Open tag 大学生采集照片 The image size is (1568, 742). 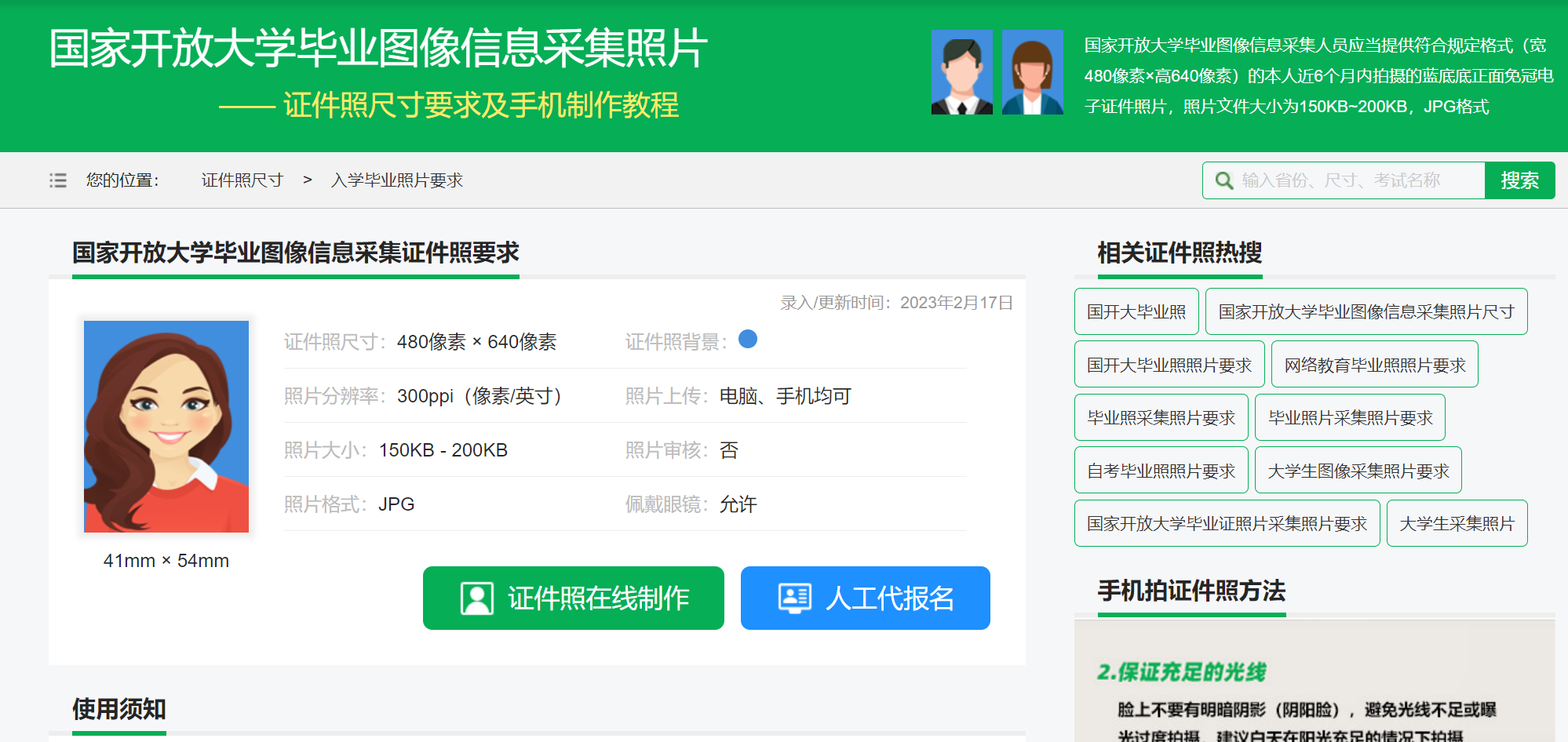pyautogui.click(x=1457, y=523)
